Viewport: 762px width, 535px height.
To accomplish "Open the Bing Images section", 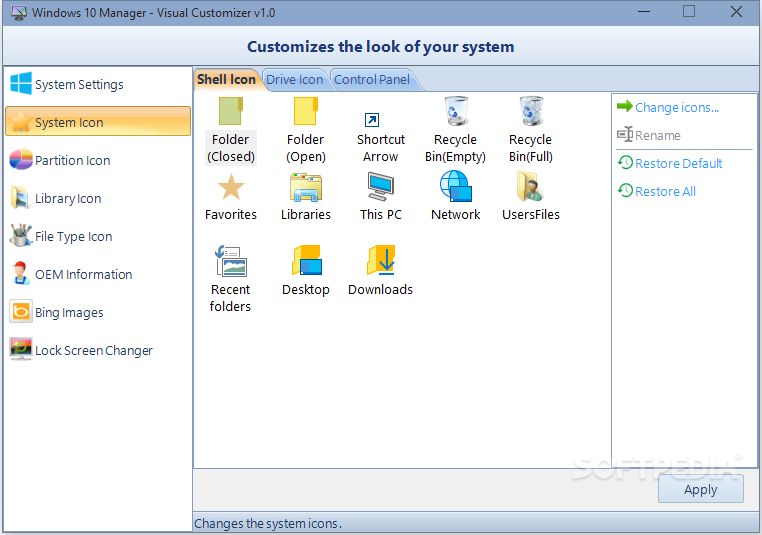I will pos(98,312).
